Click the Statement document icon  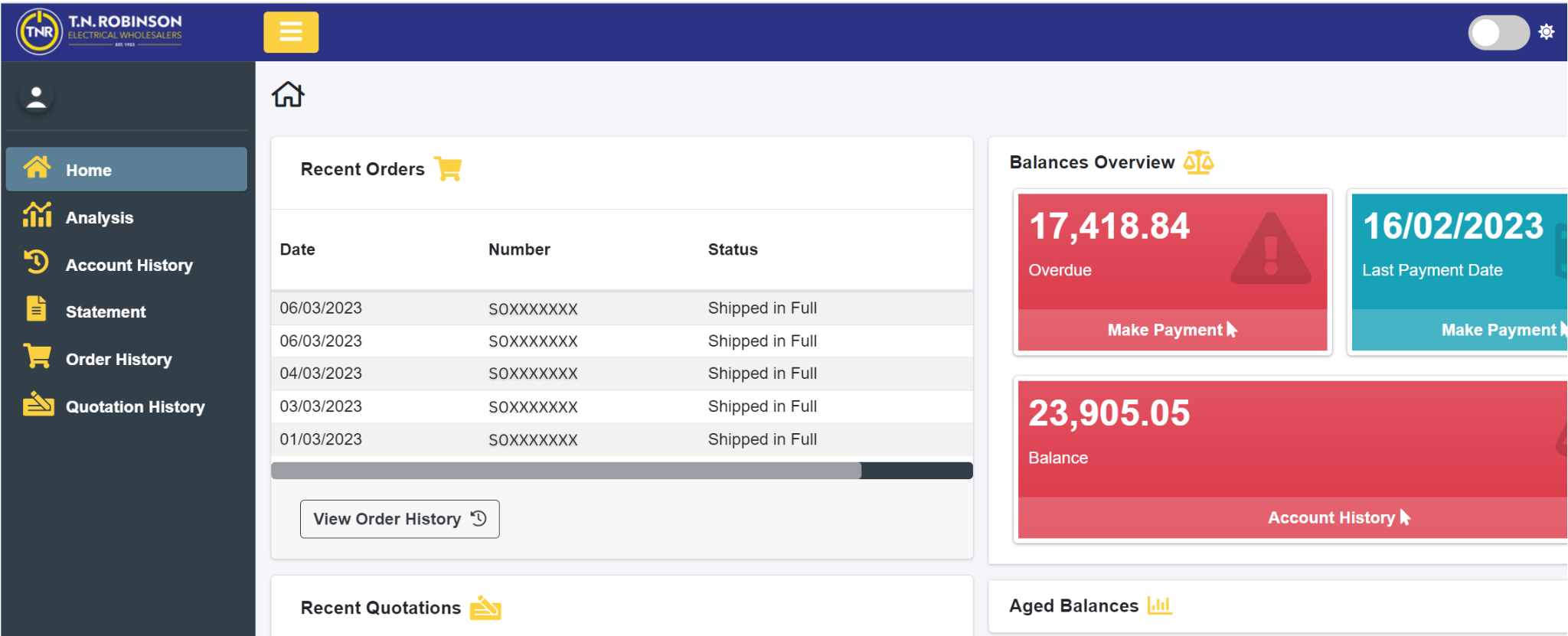click(x=36, y=308)
